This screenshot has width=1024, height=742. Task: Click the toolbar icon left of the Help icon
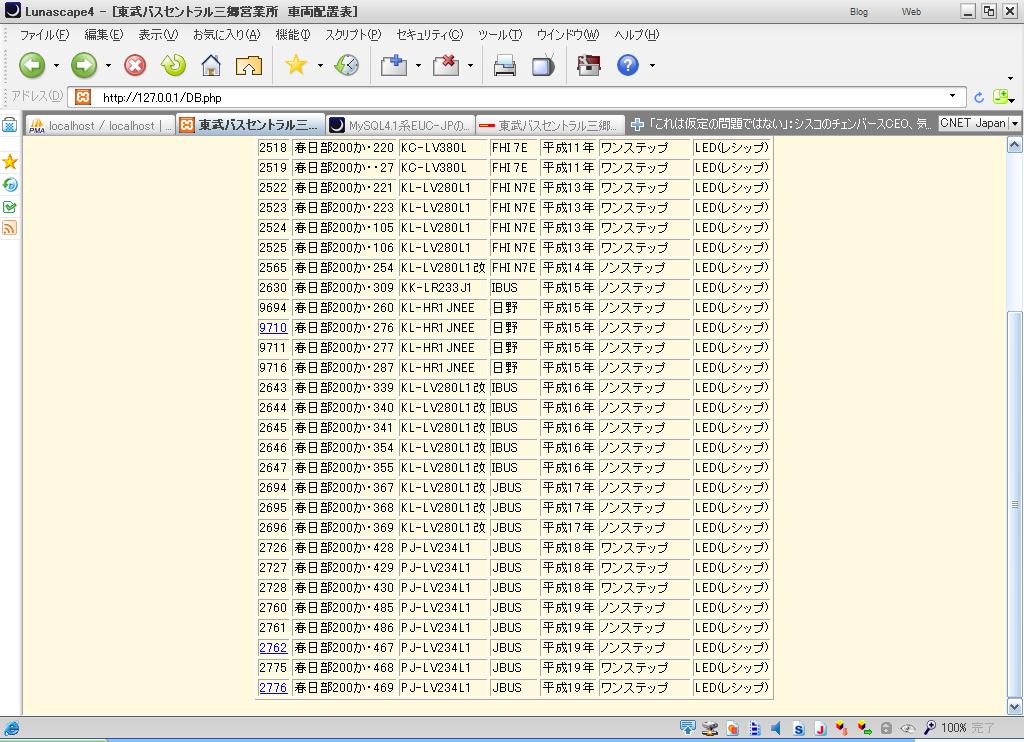click(588, 65)
